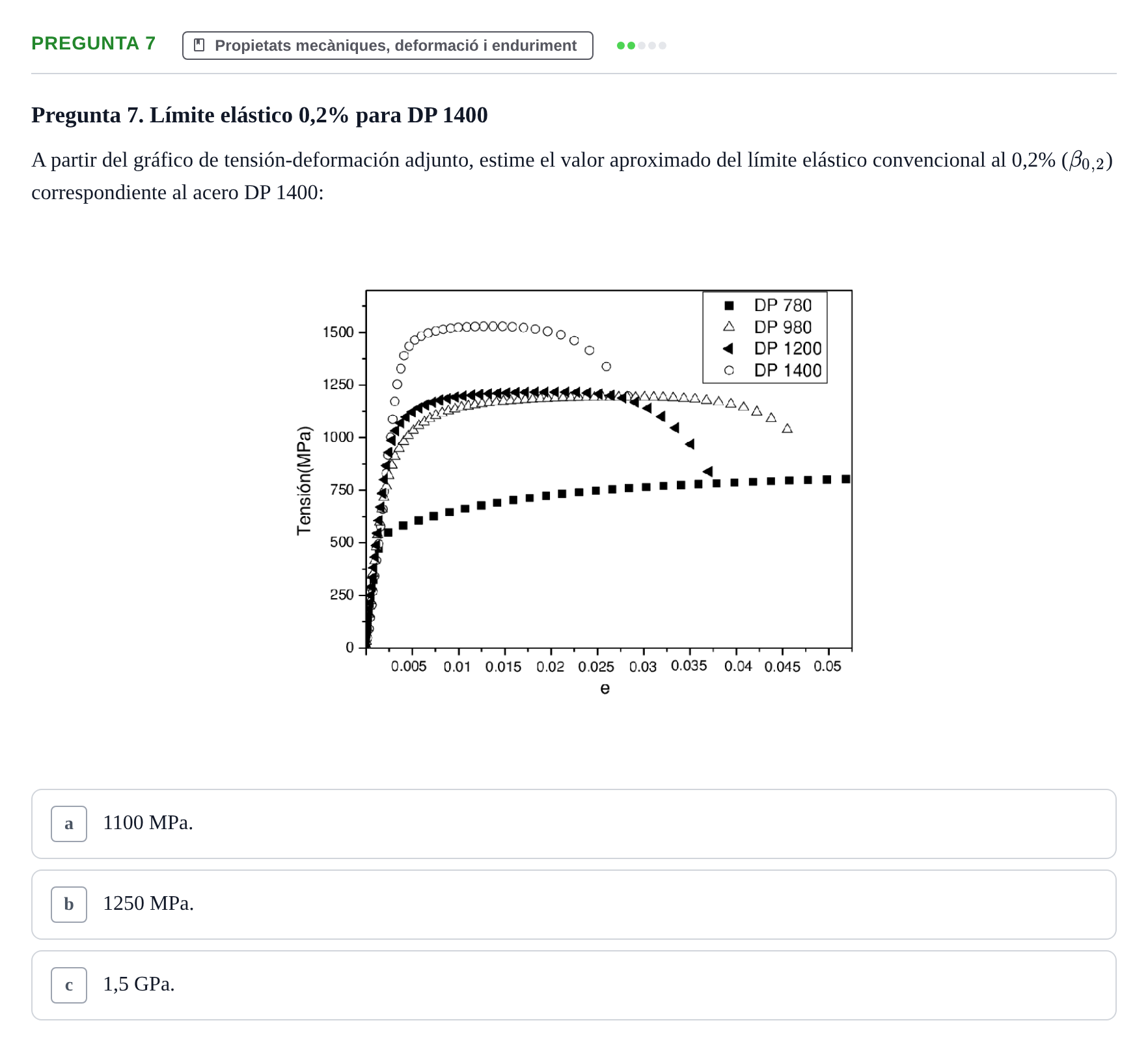Click the 0.05 tick label on x-axis
The width and height of the screenshot is (1148, 1053).
click(x=827, y=666)
